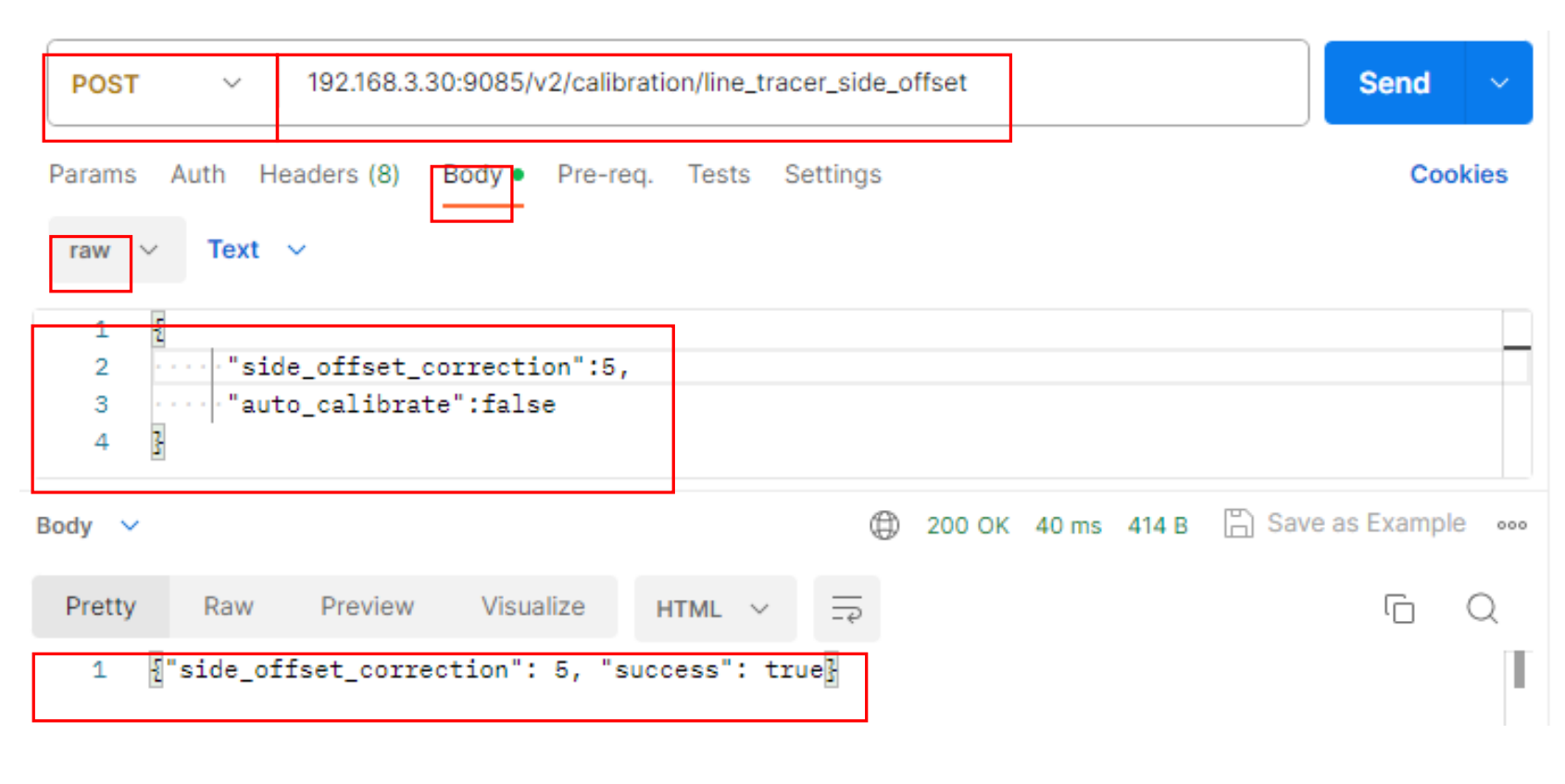Open the three-dot response options menu
Screen dimensions: 1565x784
(x=1511, y=525)
